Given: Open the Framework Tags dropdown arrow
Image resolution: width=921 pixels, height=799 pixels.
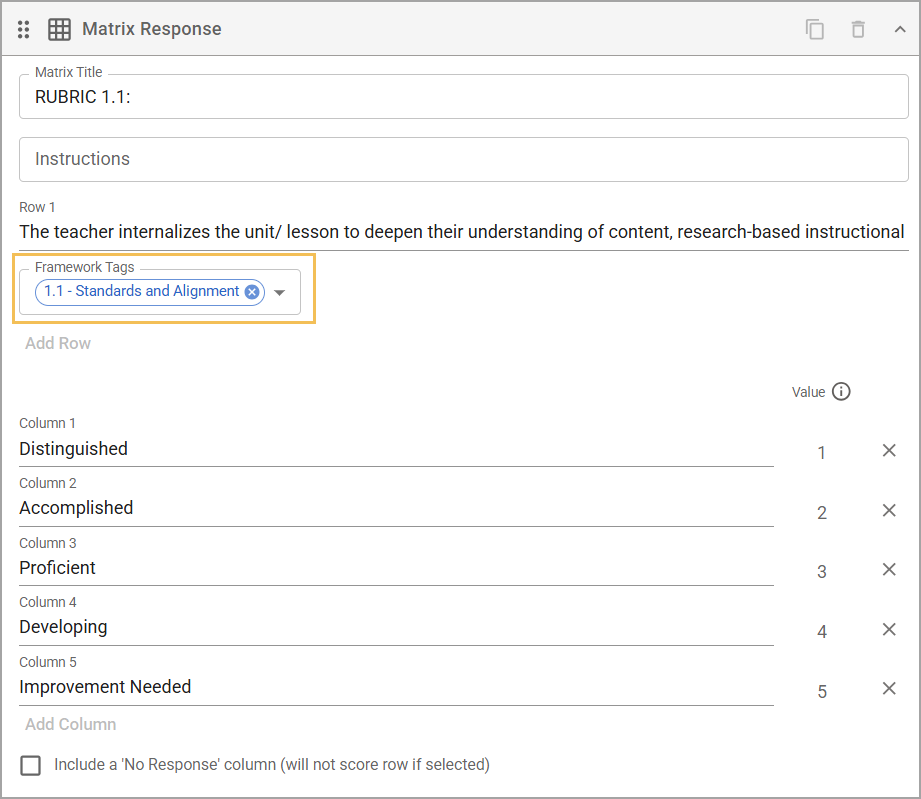Looking at the screenshot, I should [x=280, y=293].
